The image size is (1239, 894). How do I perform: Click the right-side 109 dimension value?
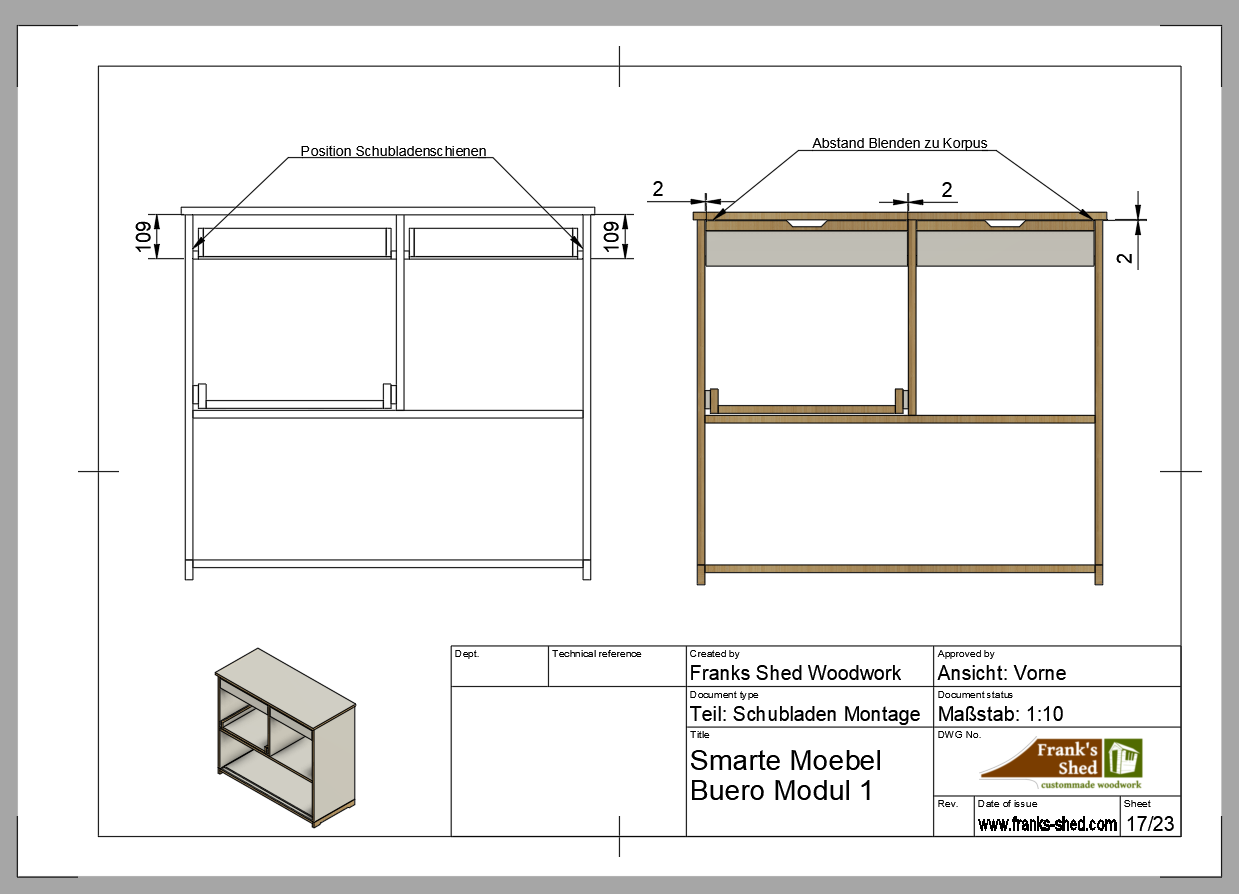(x=609, y=237)
